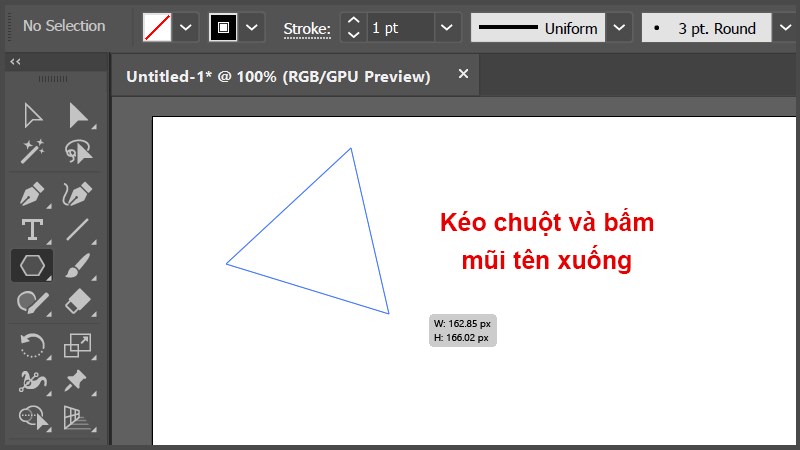The image size is (800, 450).
Task: Open the Stroke panel link
Action: [x=307, y=29]
